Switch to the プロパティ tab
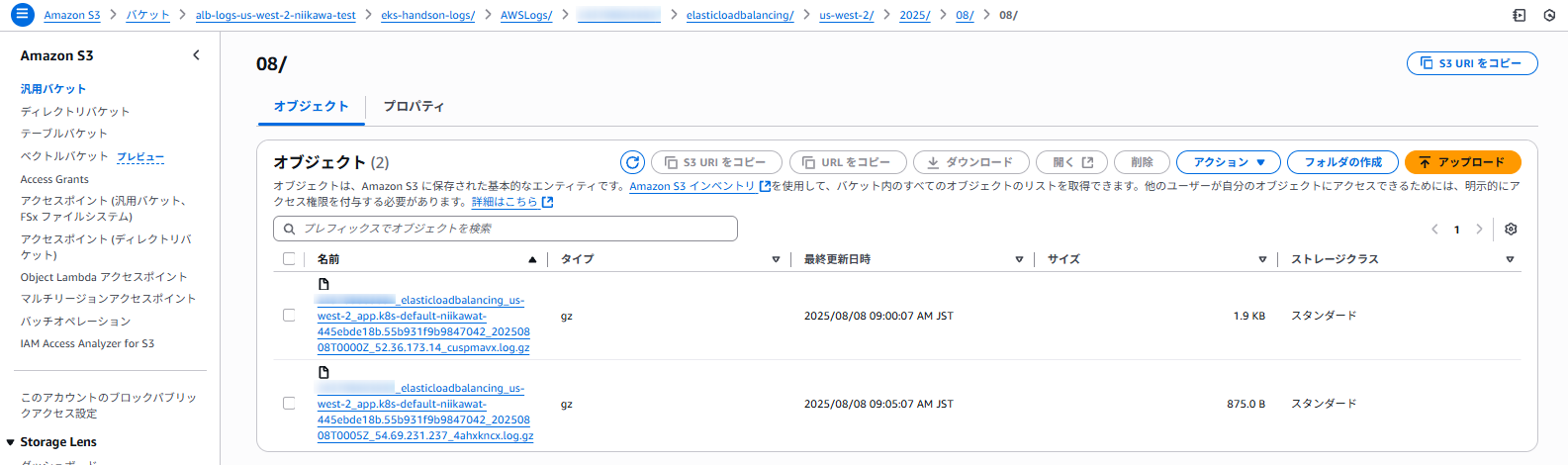The width and height of the screenshot is (1568, 465). coord(414,106)
